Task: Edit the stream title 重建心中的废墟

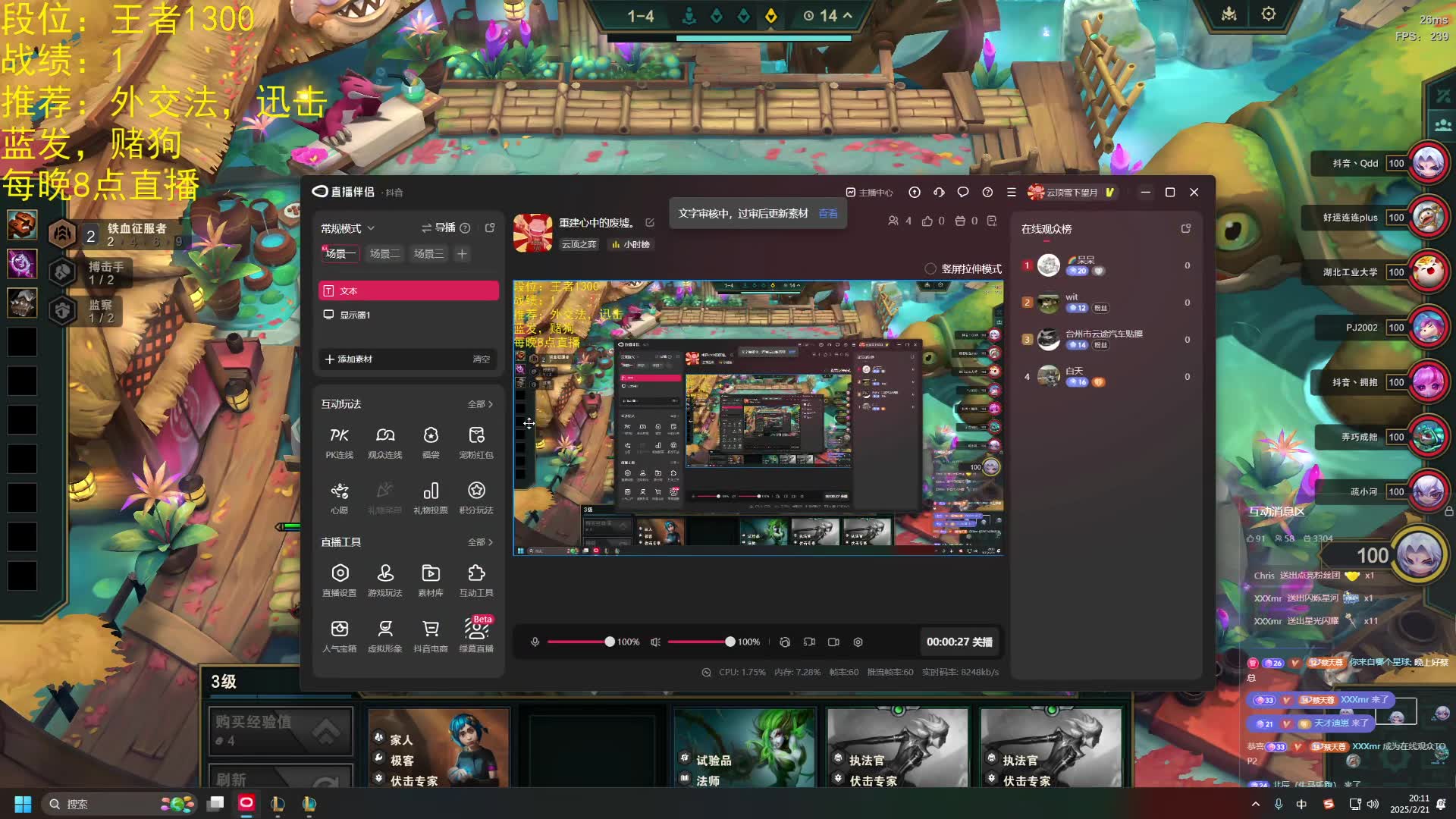Action: click(x=650, y=222)
